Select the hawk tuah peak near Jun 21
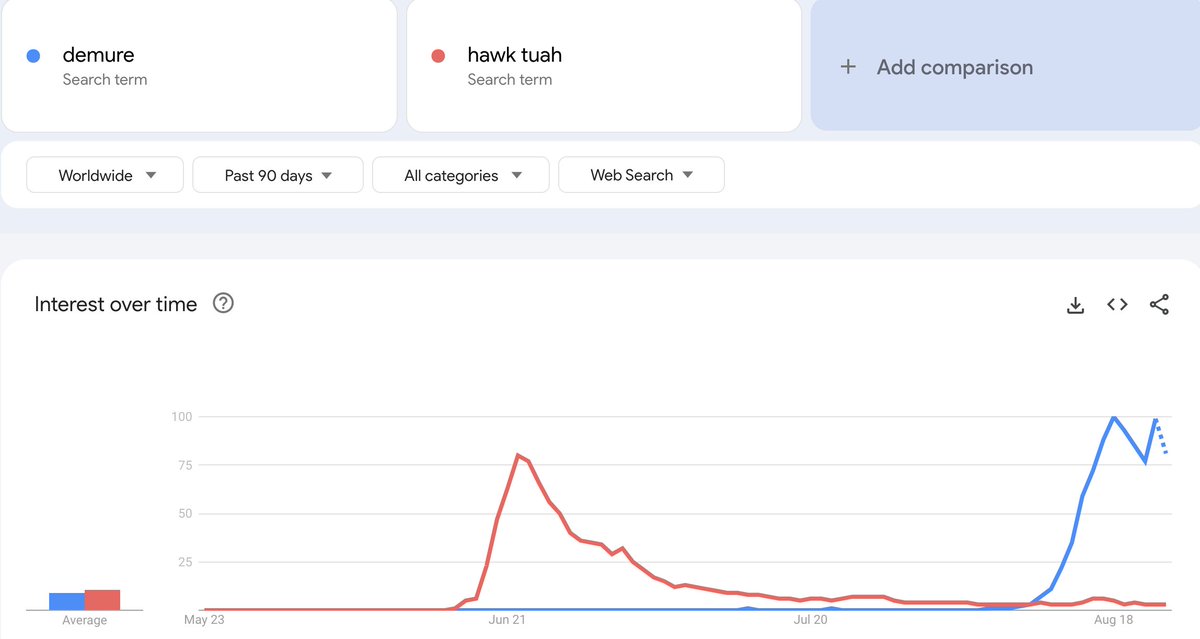The width and height of the screenshot is (1200, 639). point(518,455)
